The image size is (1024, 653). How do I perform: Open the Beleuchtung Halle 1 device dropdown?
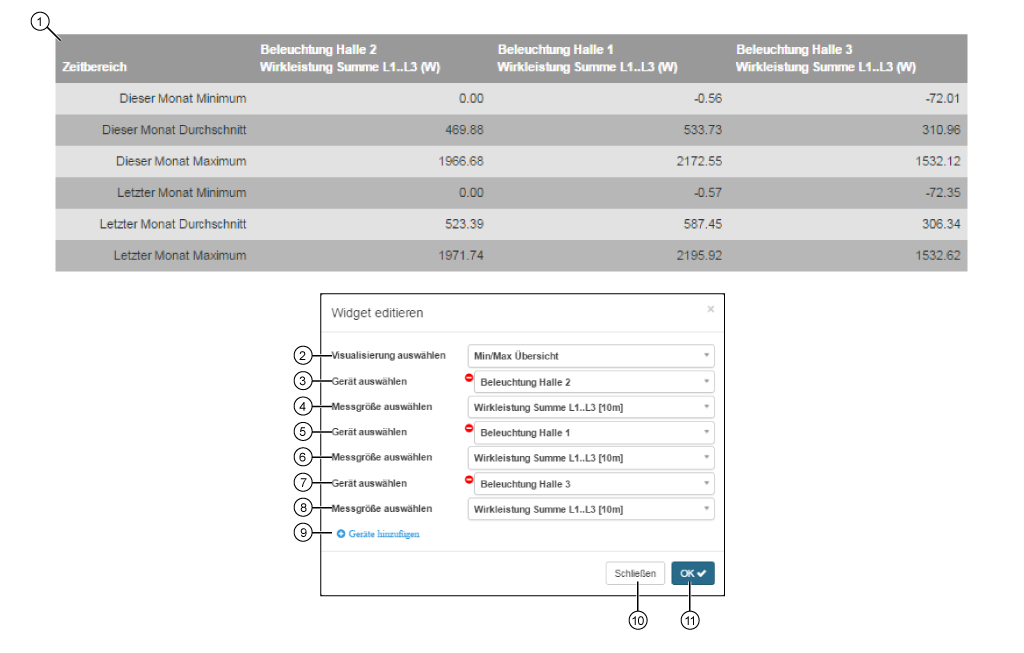(594, 433)
